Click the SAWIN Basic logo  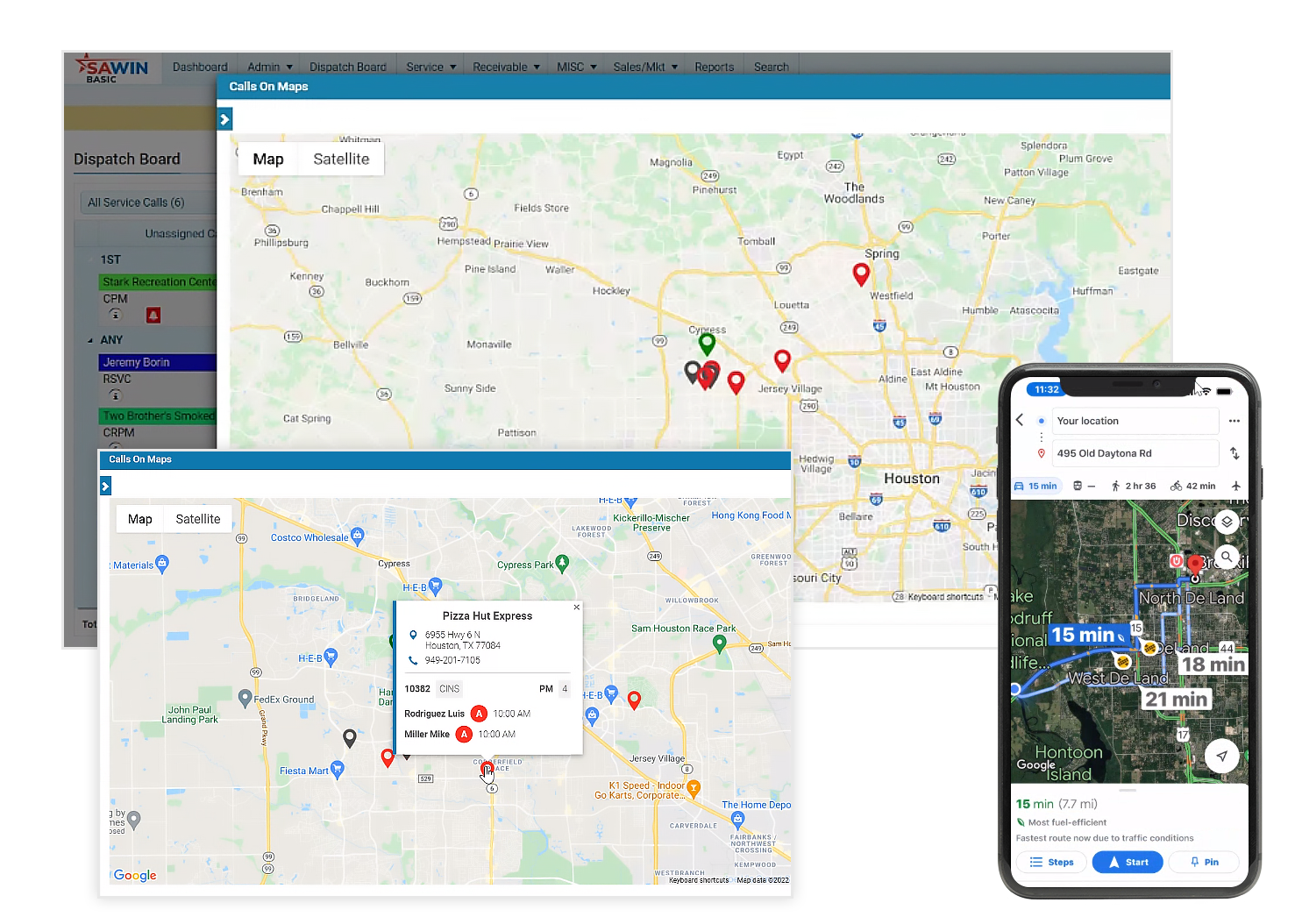pos(111,68)
